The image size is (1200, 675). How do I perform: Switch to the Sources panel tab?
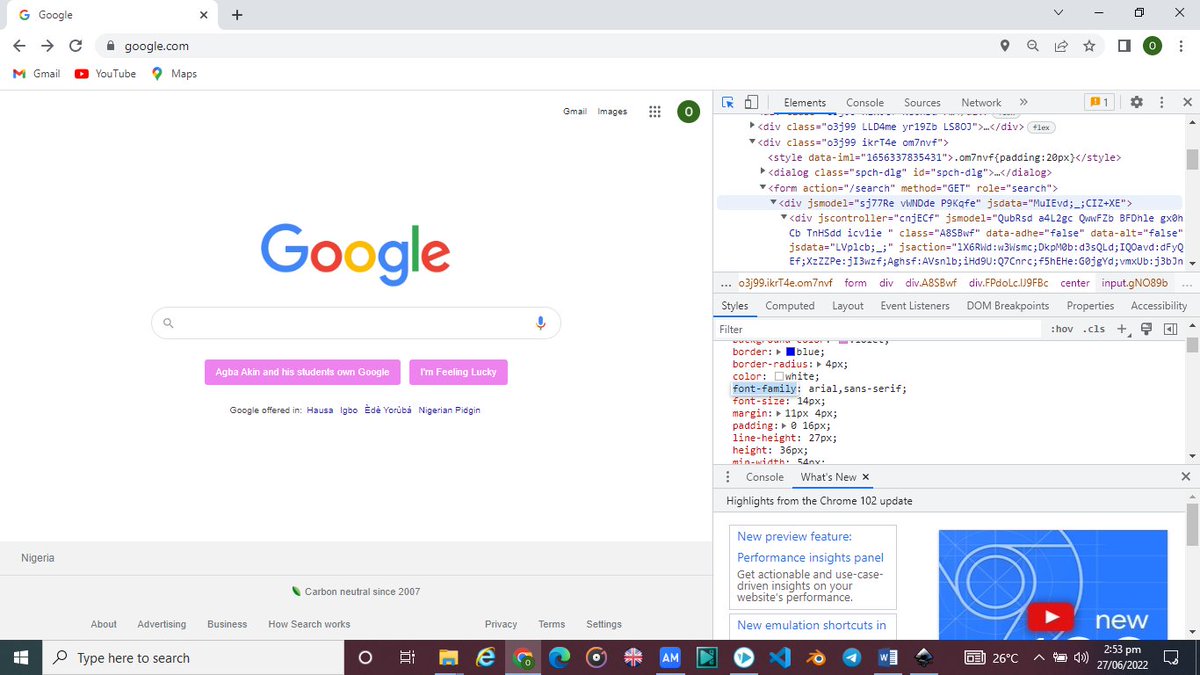pos(922,102)
